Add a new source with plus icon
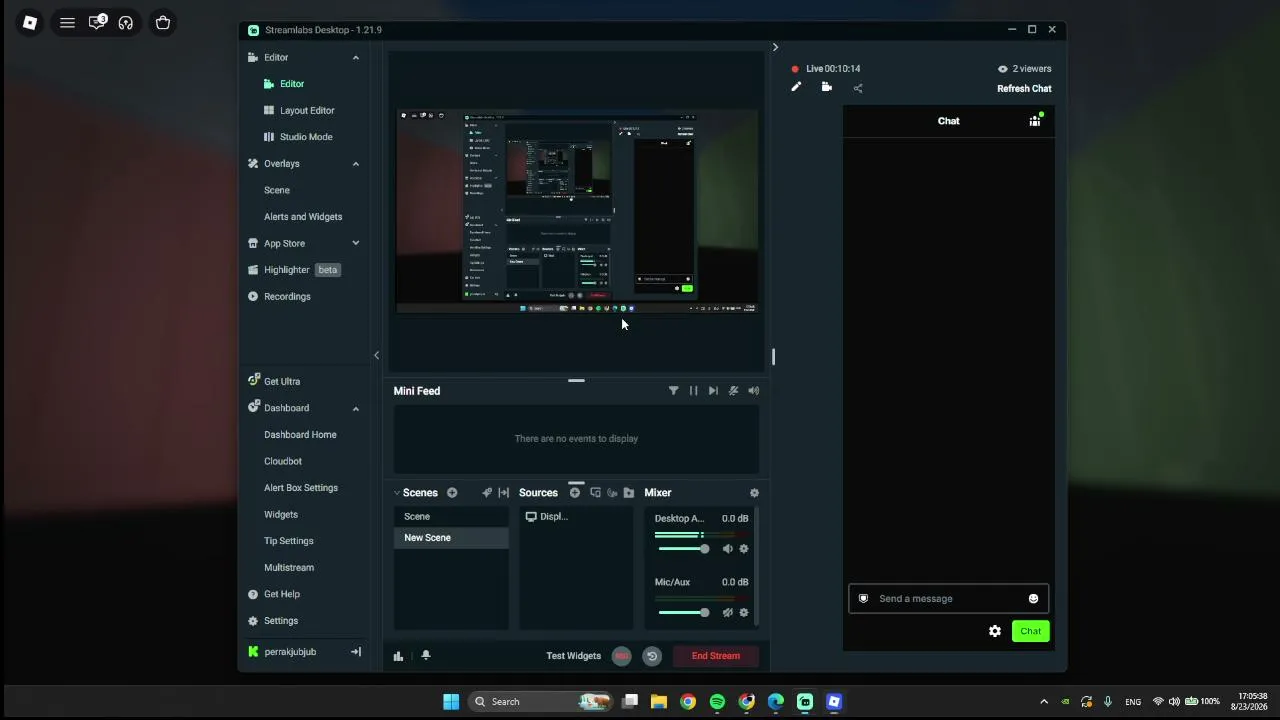 (575, 493)
